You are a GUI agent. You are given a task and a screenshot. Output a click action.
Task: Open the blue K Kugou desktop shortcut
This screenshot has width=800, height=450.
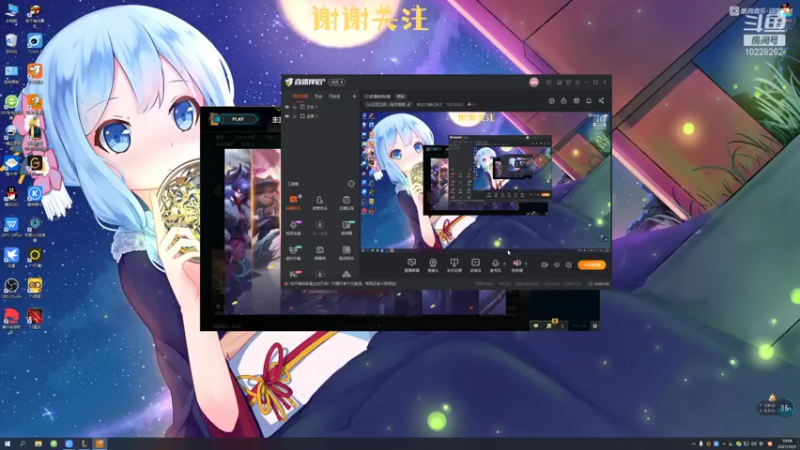pyautogui.click(x=35, y=196)
